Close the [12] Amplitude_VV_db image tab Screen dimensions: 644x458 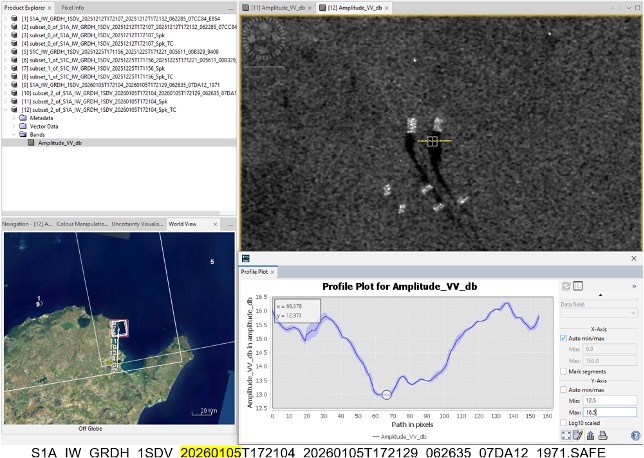point(386,8)
